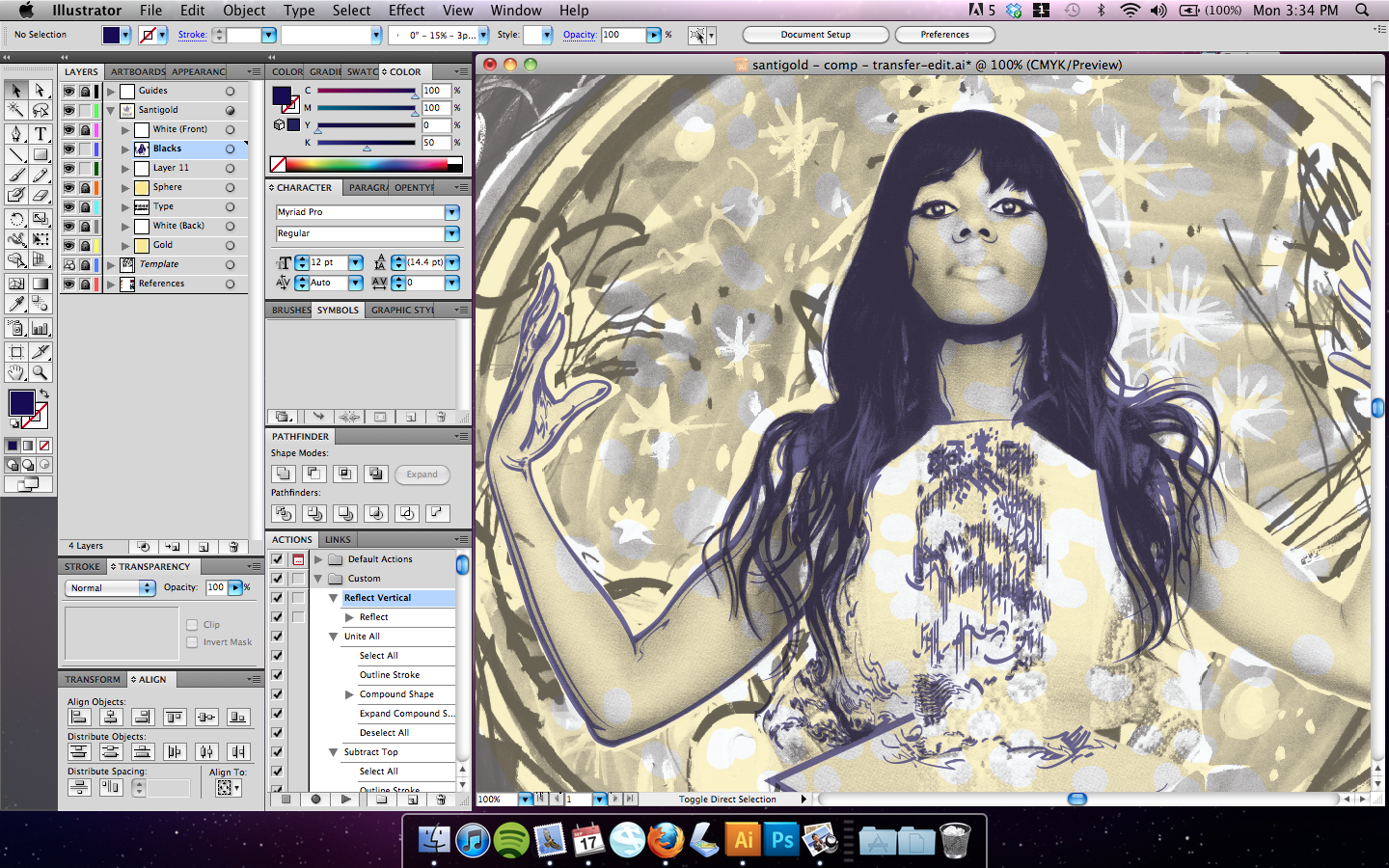Screen dimensions: 1389x868
Task: Switch to the Brushes tab
Action: (x=290, y=311)
